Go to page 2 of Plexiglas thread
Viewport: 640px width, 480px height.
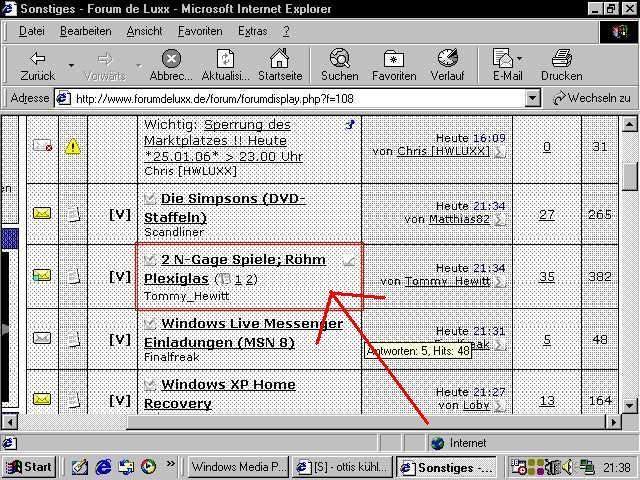250,280
